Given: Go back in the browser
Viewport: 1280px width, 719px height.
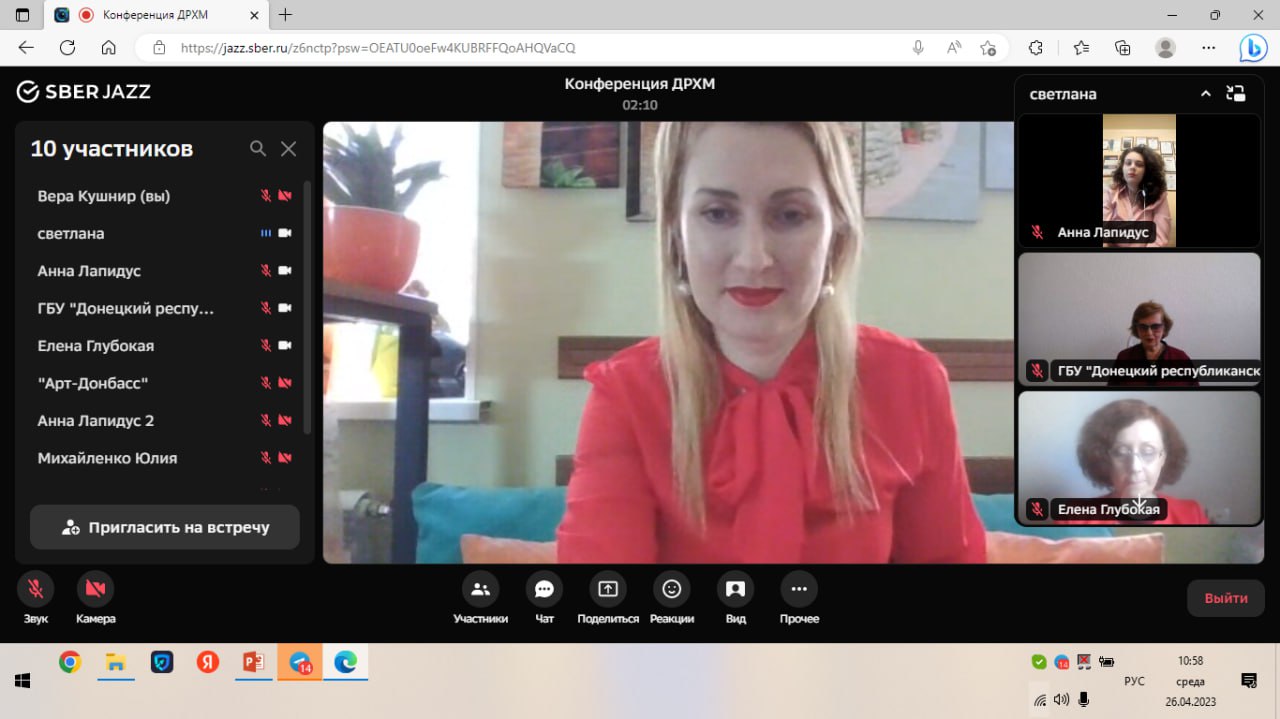Looking at the screenshot, I should tap(26, 48).
